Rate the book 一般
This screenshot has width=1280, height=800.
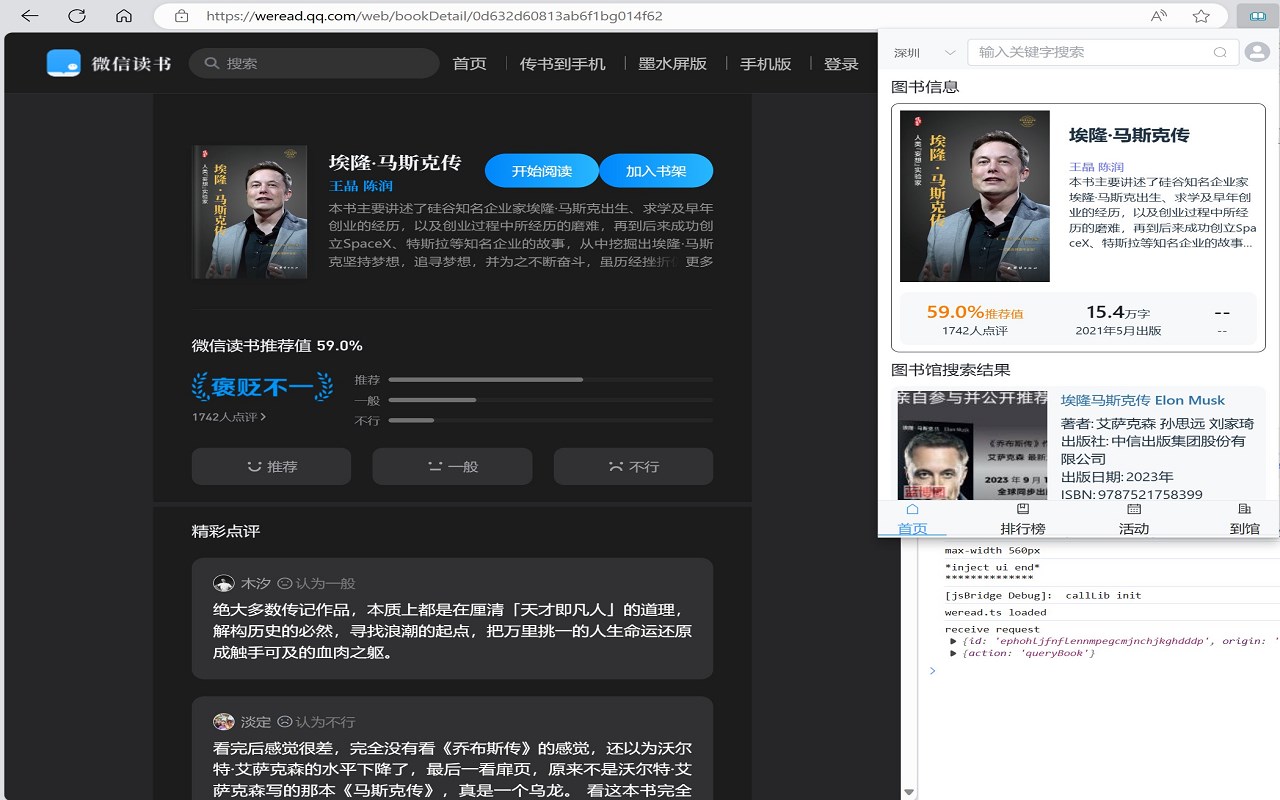click(x=452, y=466)
